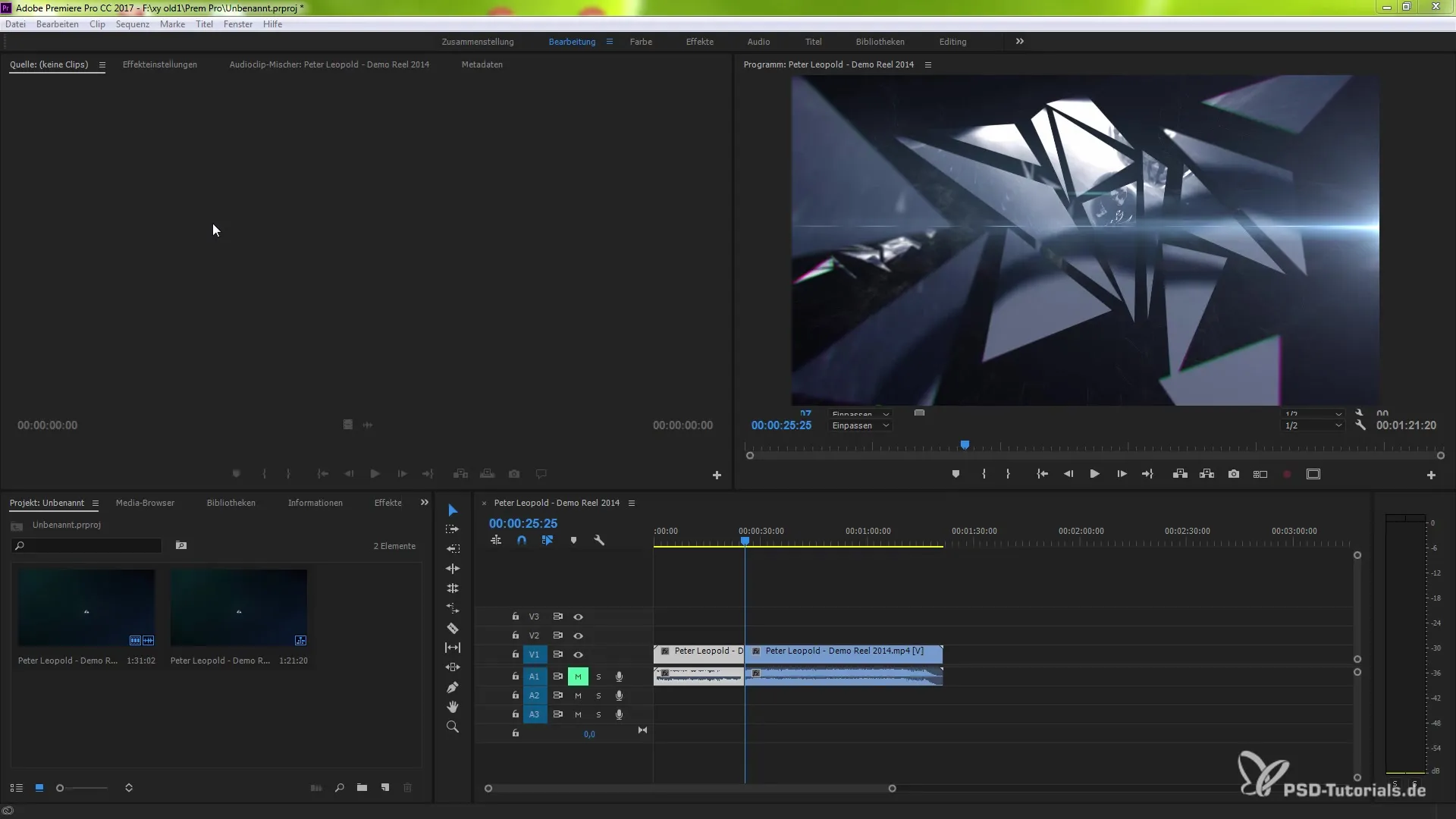This screenshot has height=819, width=1456.
Task: Open Bearbeitung workspace menu icon
Action: (x=609, y=42)
